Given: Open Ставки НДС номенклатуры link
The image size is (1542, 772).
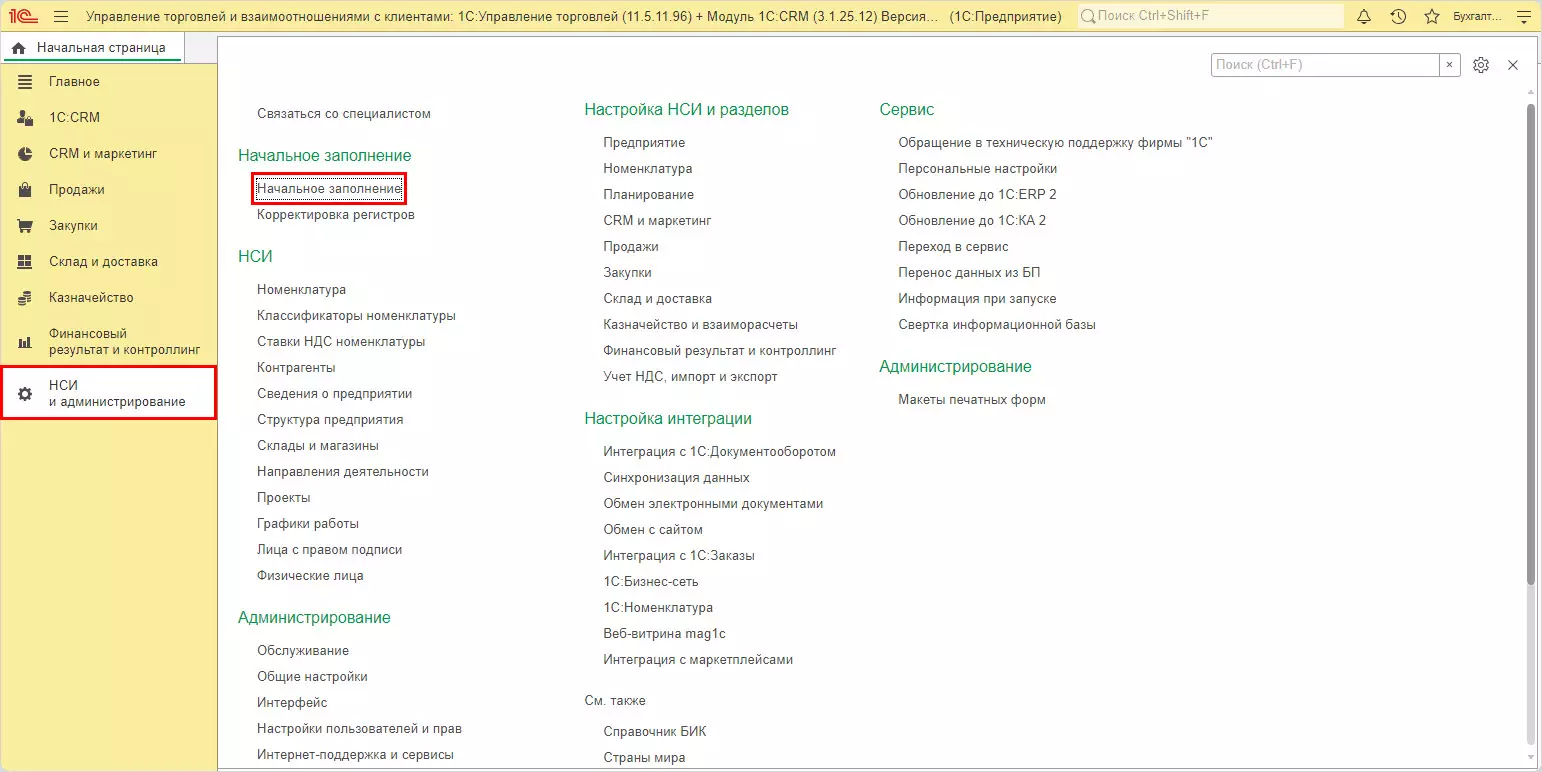Looking at the screenshot, I should (x=341, y=342).
